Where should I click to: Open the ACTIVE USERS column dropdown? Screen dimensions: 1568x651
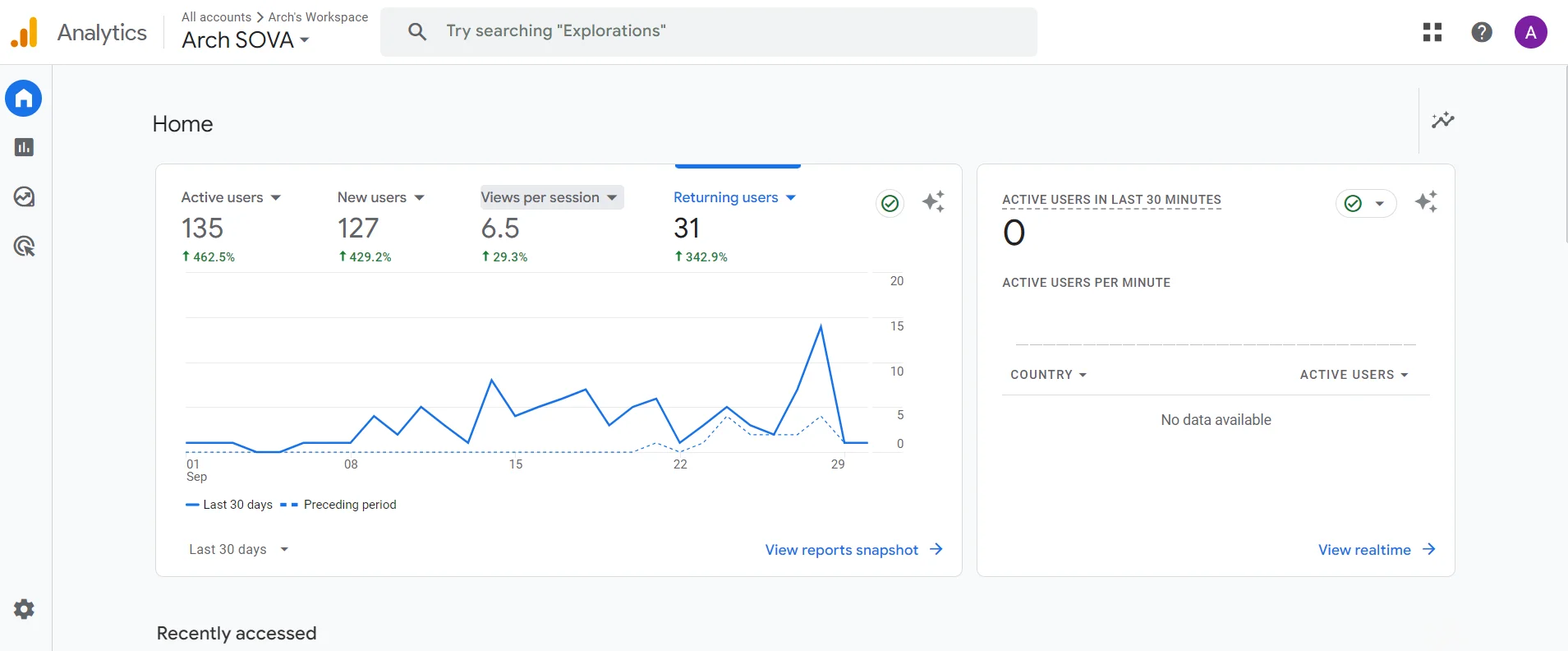(1354, 375)
